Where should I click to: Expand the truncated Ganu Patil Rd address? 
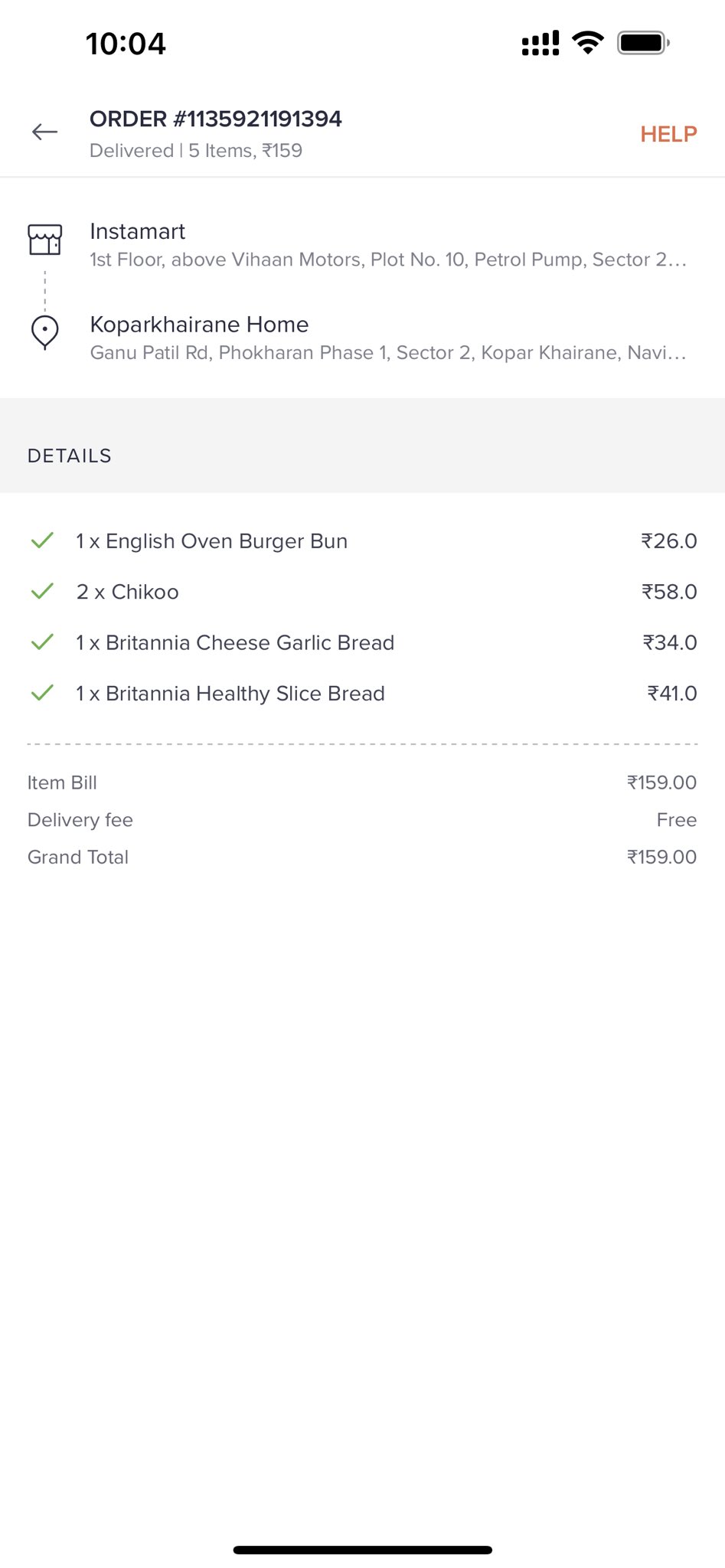pos(388,353)
